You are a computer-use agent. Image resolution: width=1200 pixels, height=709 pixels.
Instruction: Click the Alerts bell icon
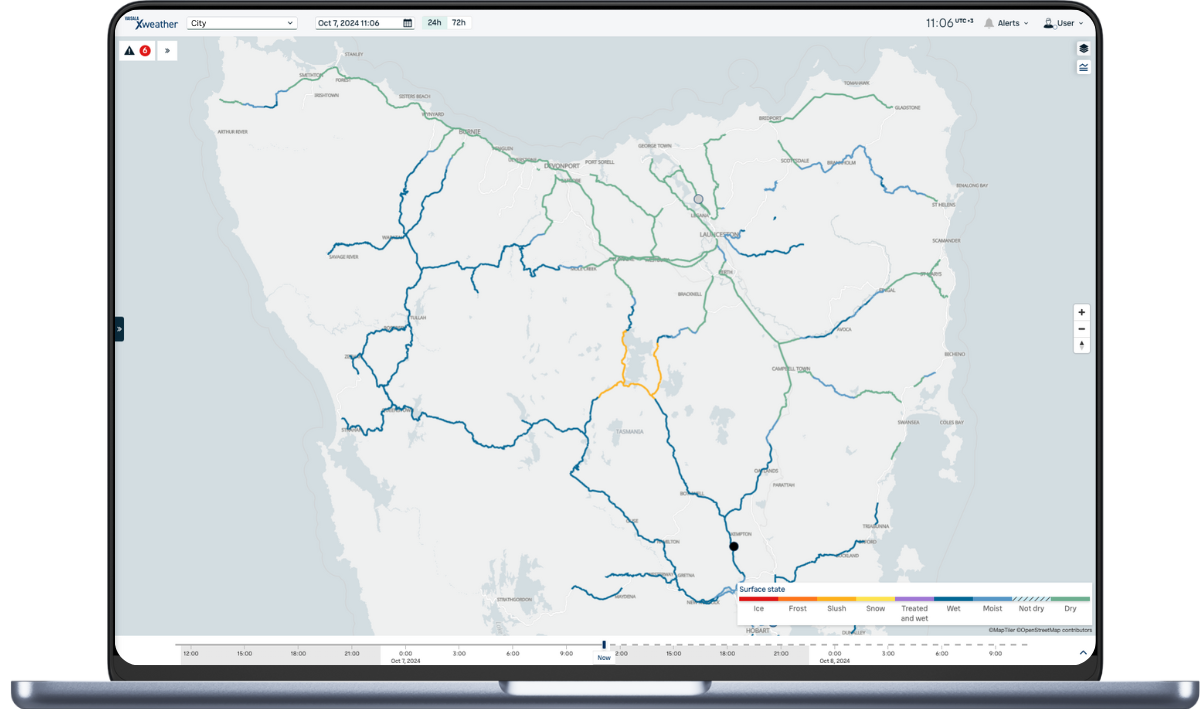(x=989, y=22)
